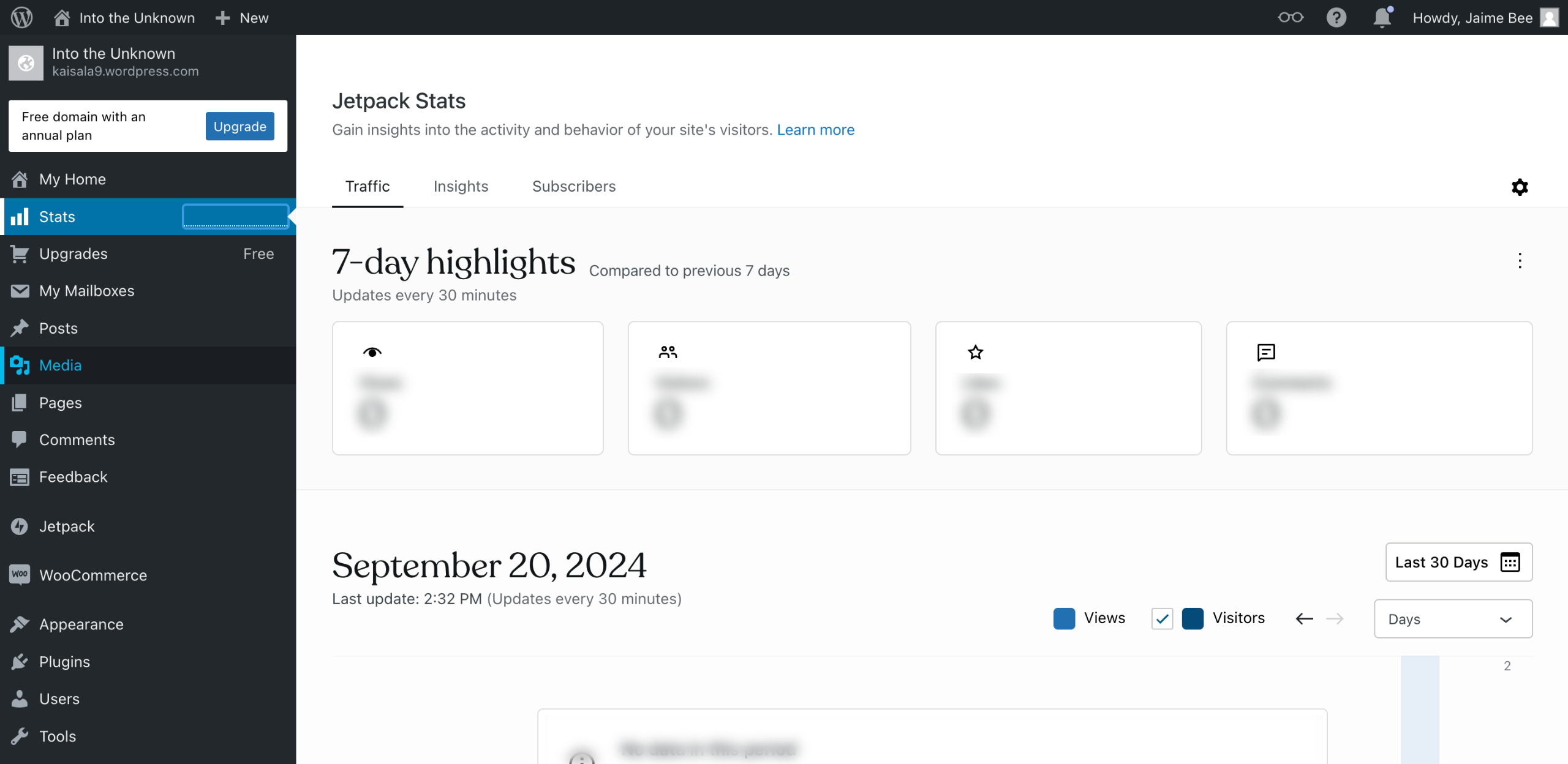
Task: Follow the Learn more link
Action: click(x=815, y=130)
